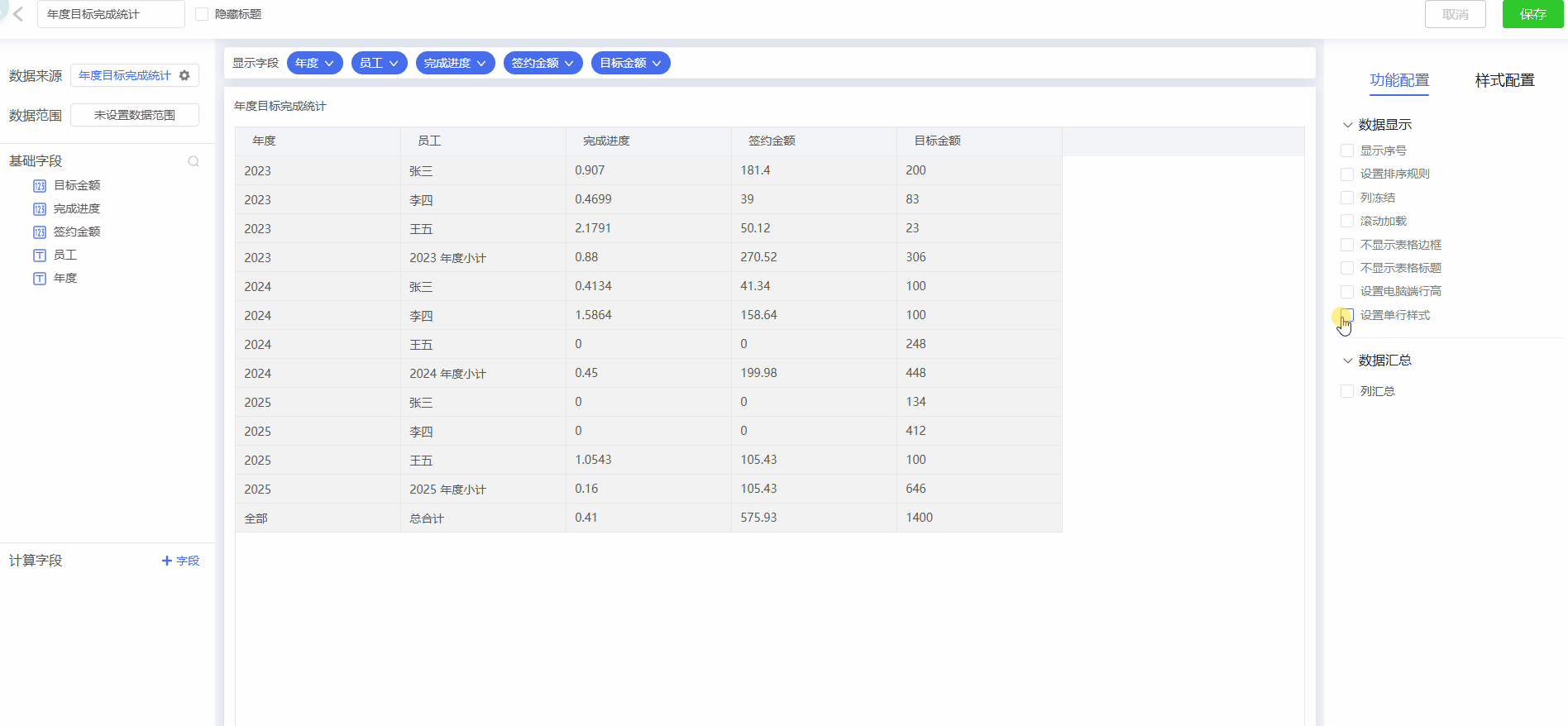Click the text type icon beside 员工

(40, 256)
